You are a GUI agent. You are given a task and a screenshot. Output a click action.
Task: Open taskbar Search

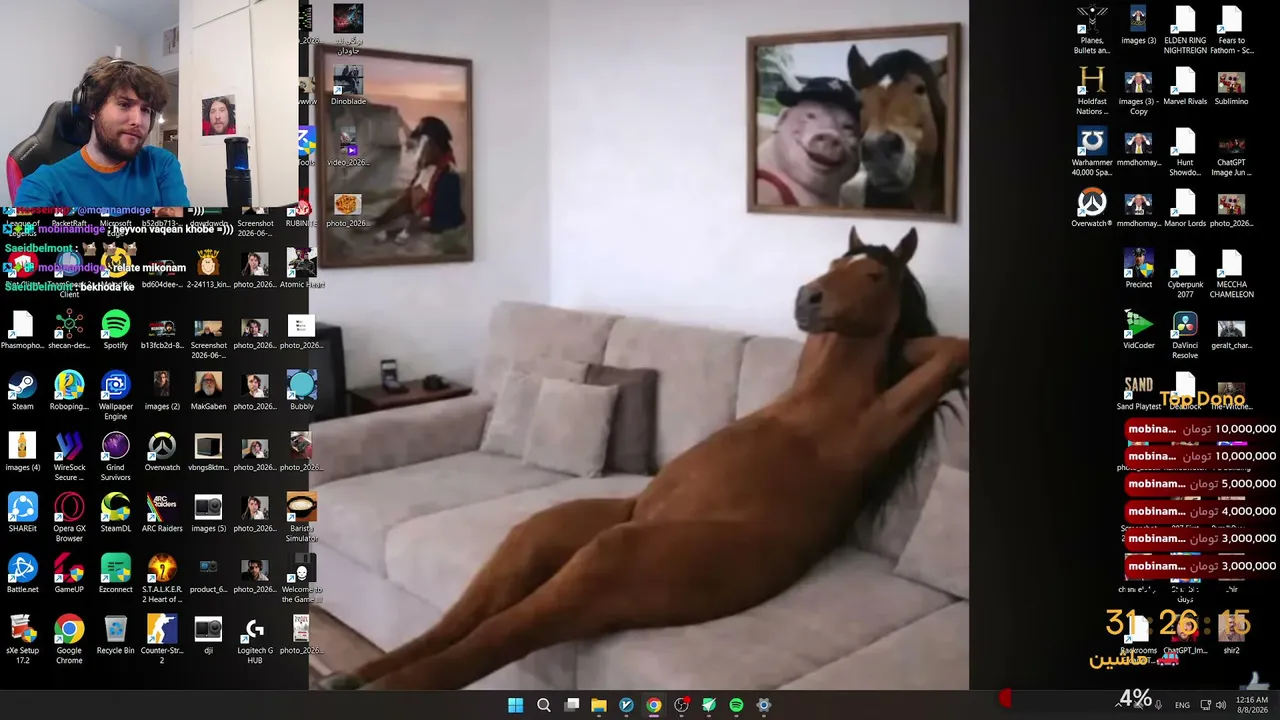pos(543,705)
